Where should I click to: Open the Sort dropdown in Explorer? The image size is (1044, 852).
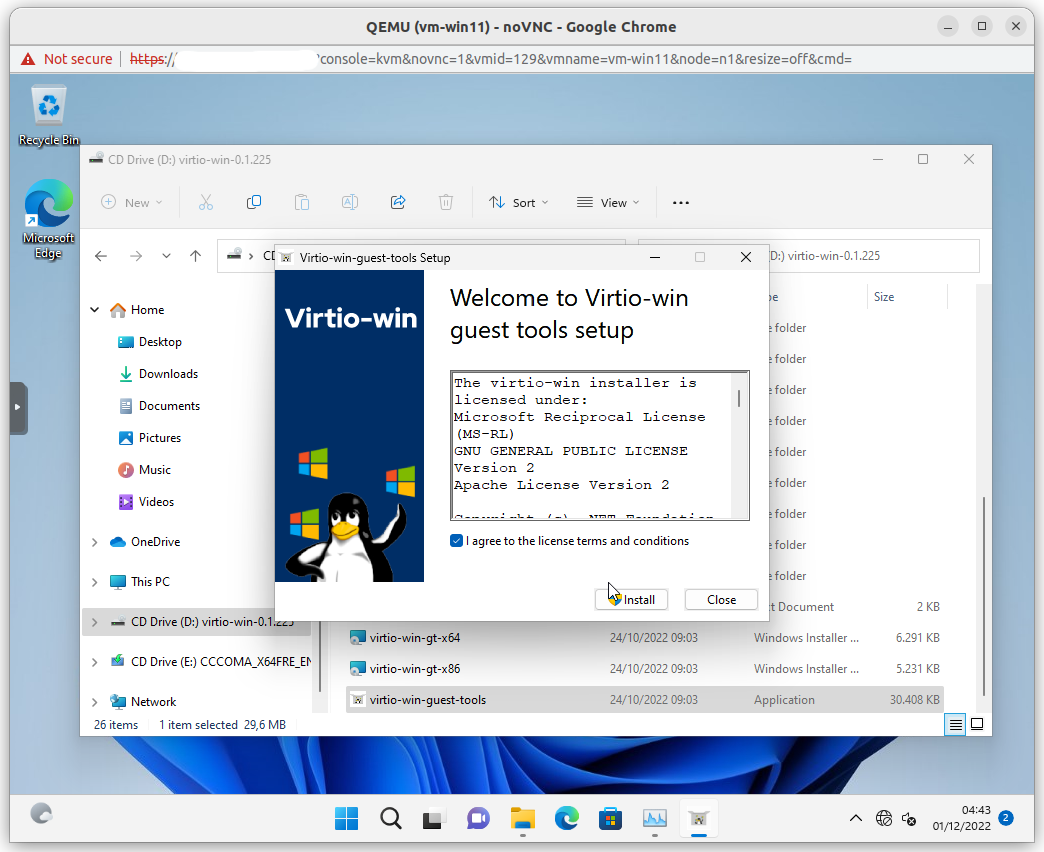(518, 202)
